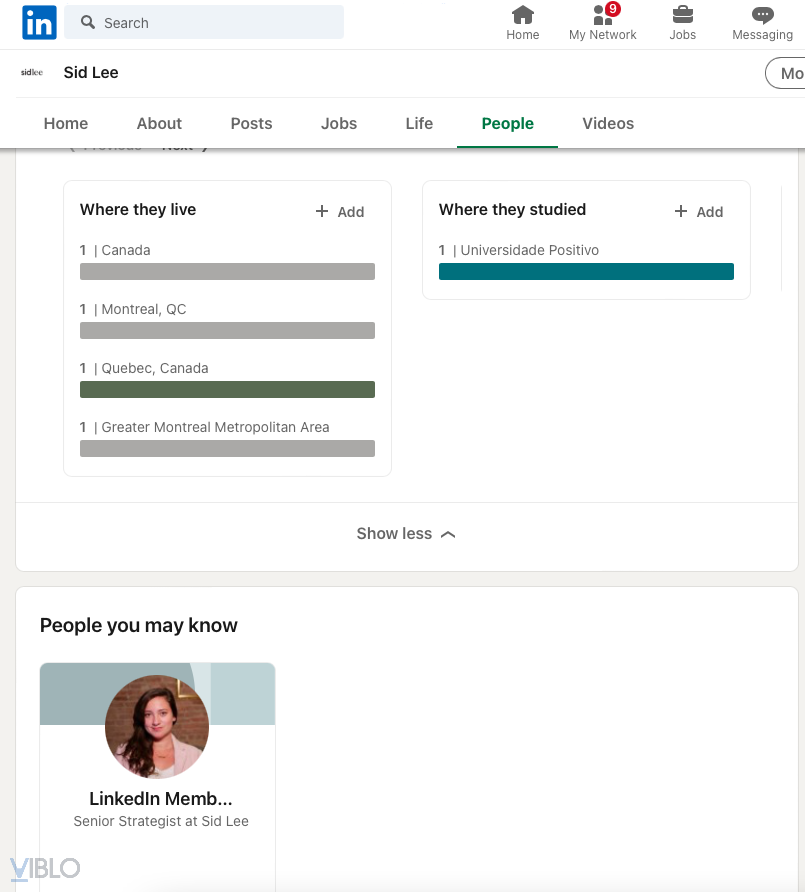Viewport: 805px width, 892px height.
Task: Click into the Search input field
Action: point(220,22)
